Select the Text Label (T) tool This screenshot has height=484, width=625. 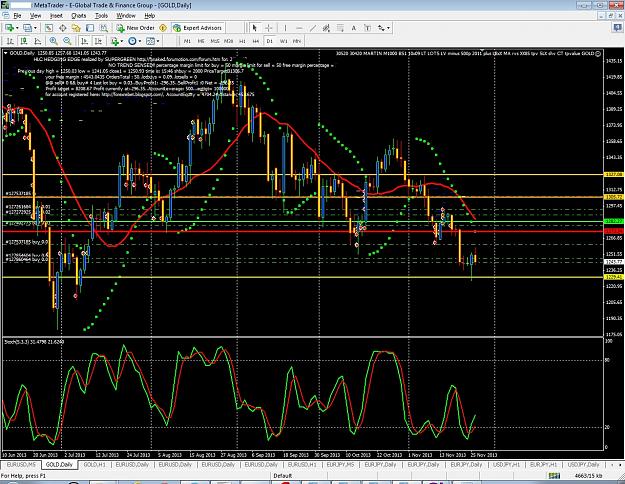368,28
